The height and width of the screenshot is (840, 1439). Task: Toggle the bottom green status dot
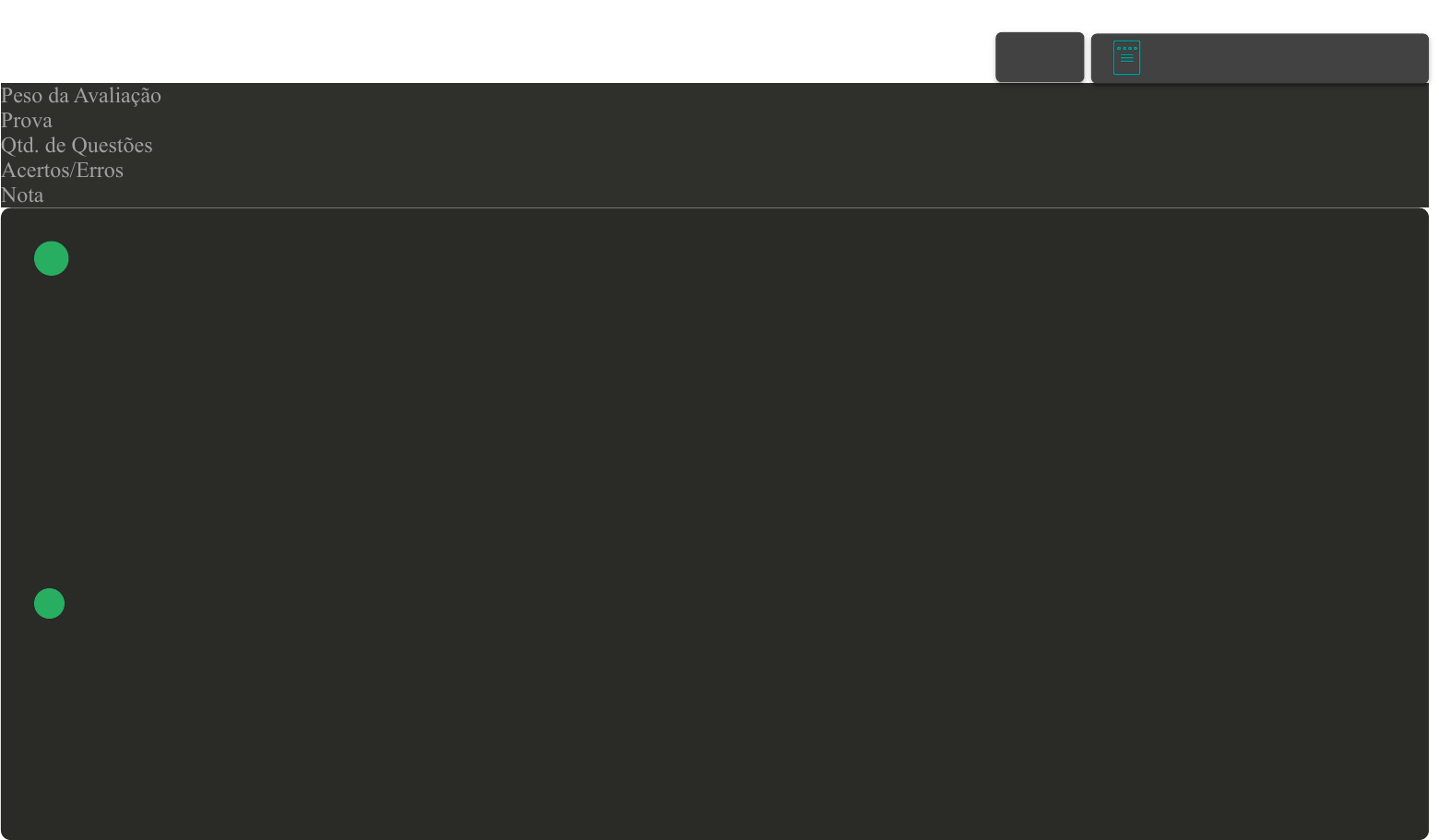point(49,603)
